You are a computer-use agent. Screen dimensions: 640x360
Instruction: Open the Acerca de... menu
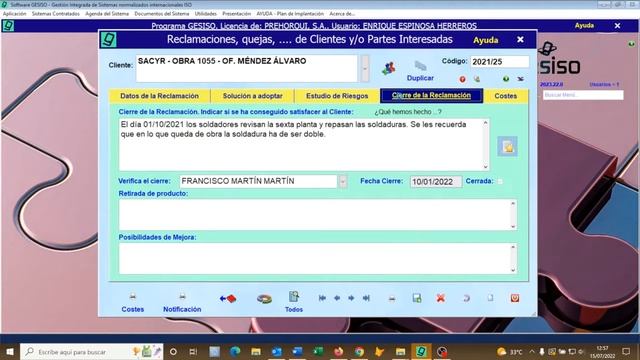pyautogui.click(x=342, y=13)
